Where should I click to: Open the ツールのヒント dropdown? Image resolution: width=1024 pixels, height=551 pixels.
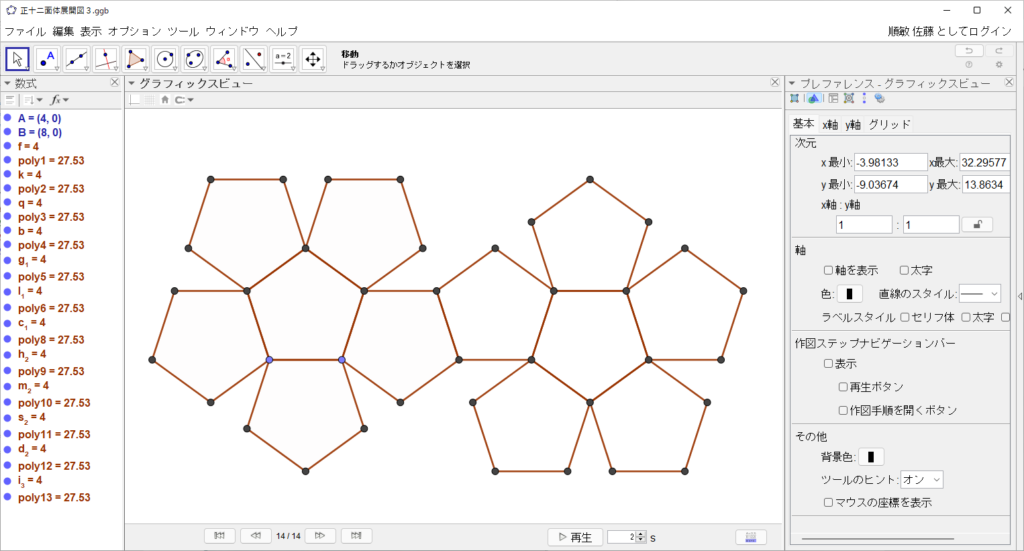(x=921, y=480)
